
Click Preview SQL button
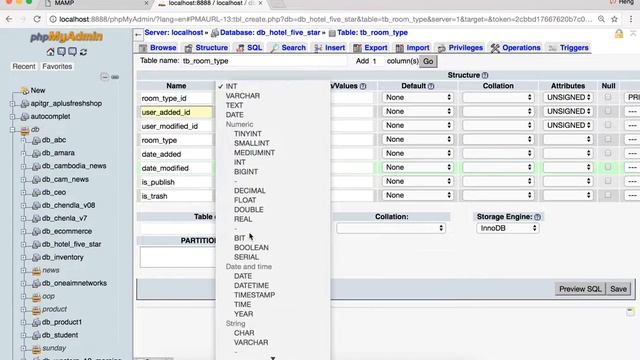click(580, 289)
